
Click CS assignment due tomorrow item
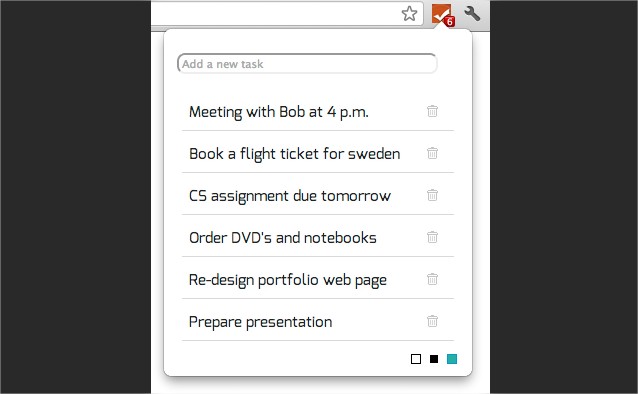tap(290, 196)
